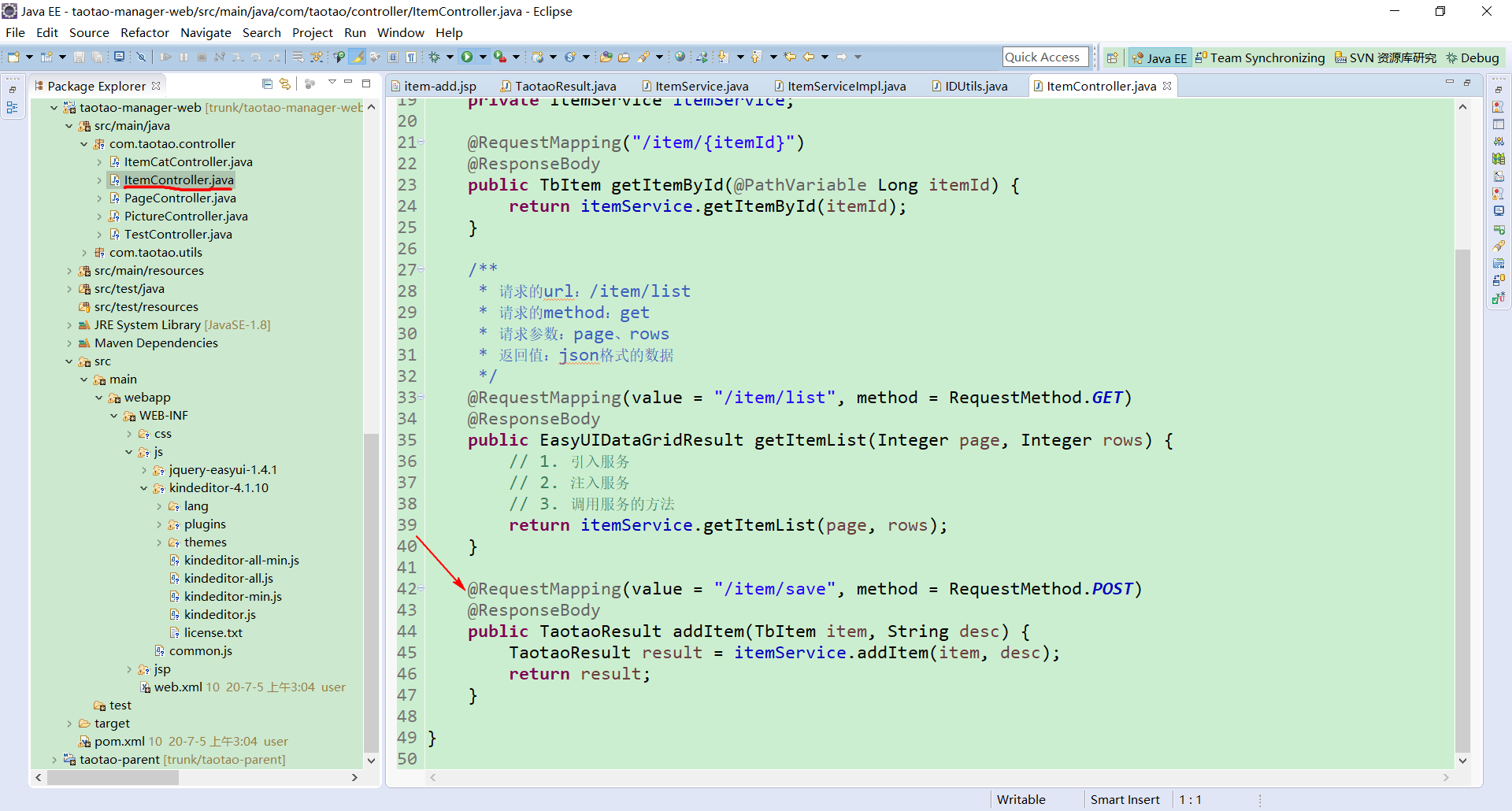Close the ItemController.java editor tab
Screen dimensions: 1512x811
pyautogui.click(x=1167, y=86)
